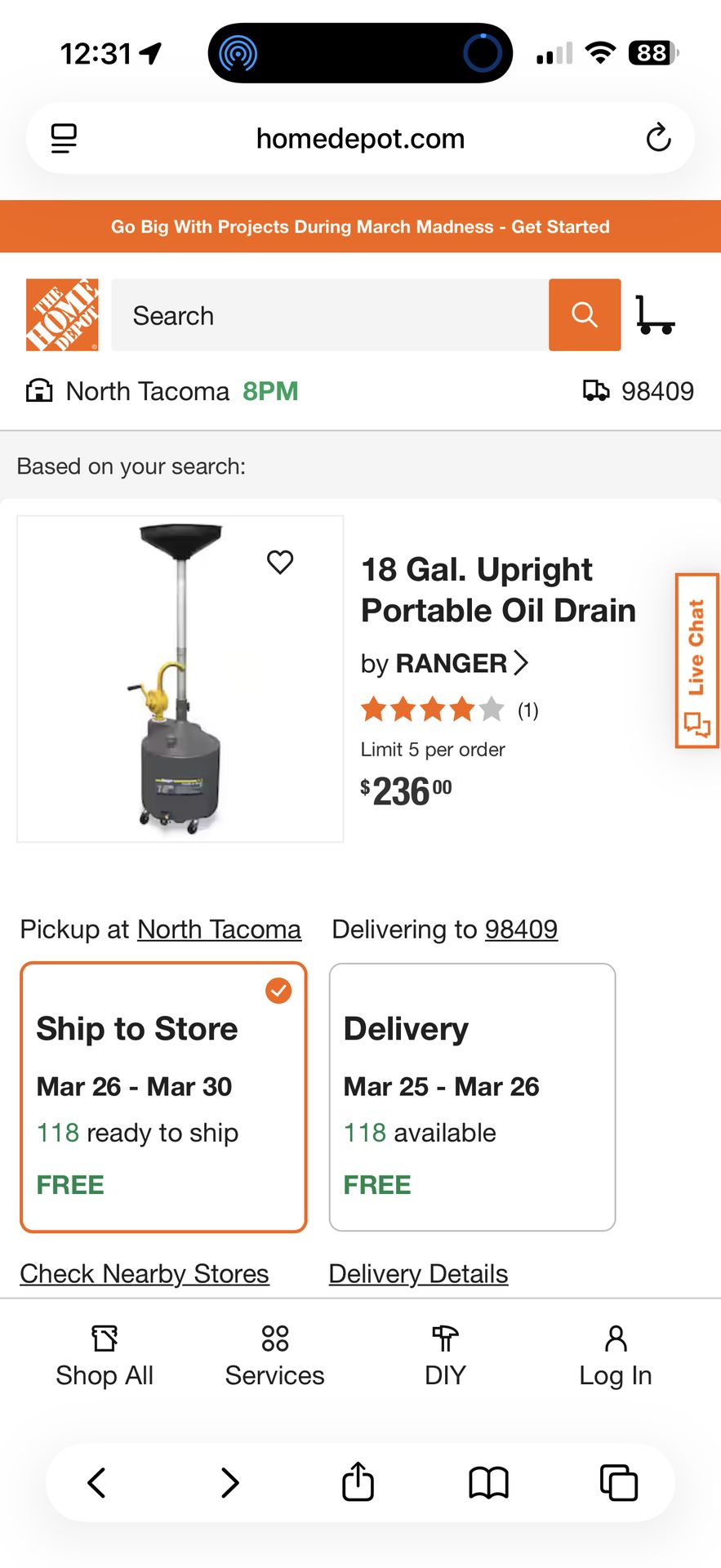Open the Services tab
Viewport: 721px width, 1568px height.
274,1356
